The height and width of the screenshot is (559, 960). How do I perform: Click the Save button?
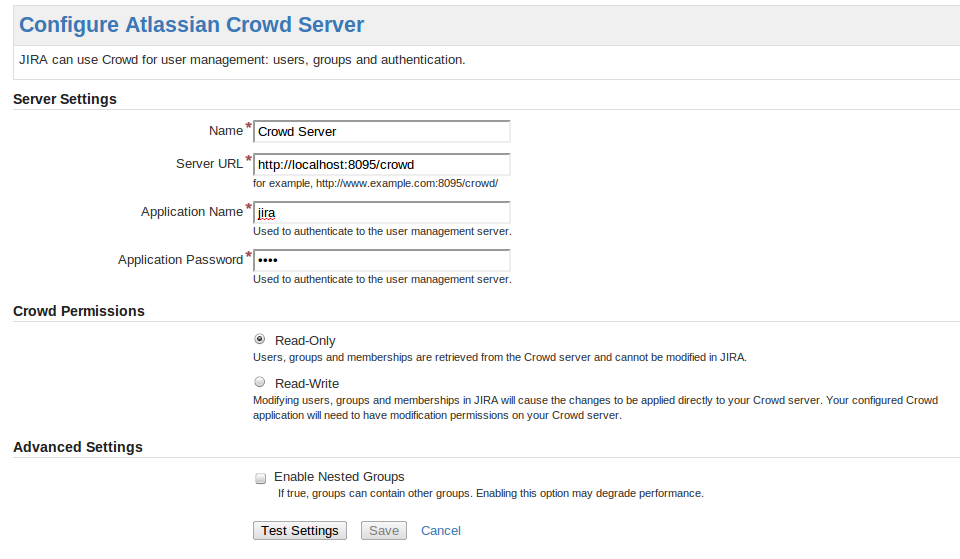[x=384, y=530]
